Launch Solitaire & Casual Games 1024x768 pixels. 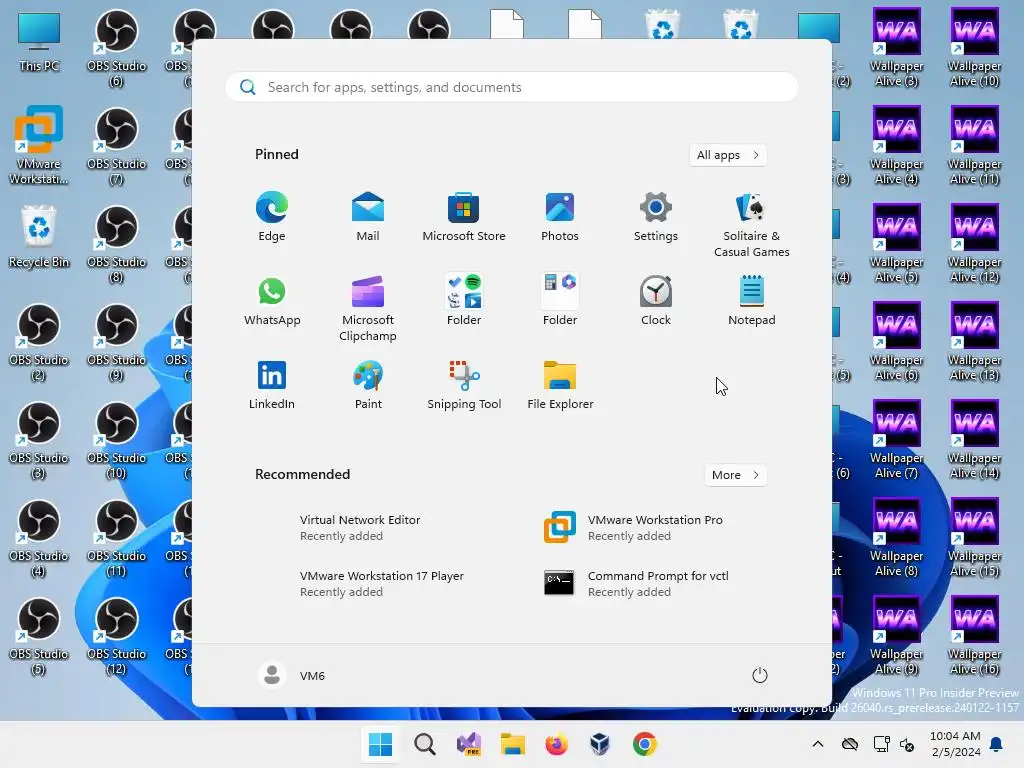[x=752, y=225]
